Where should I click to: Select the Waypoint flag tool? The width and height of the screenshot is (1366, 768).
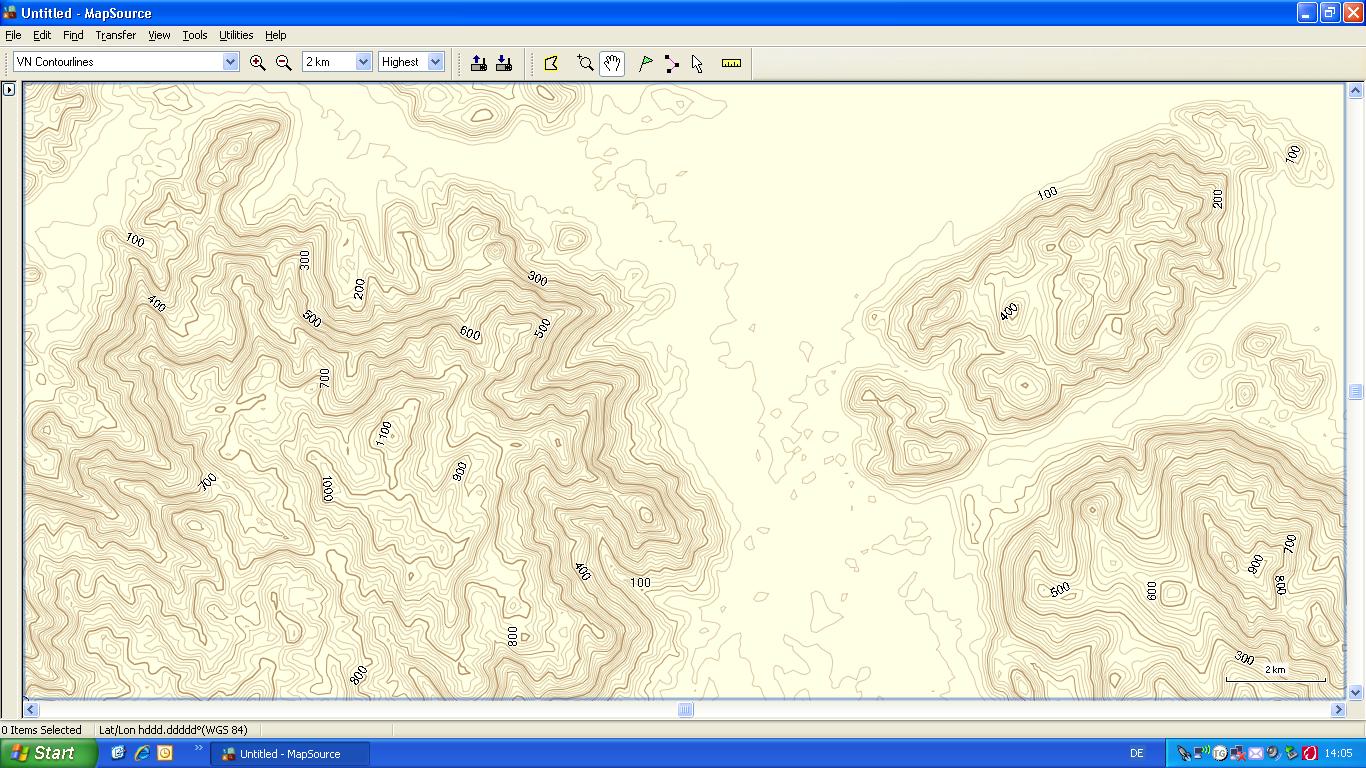point(646,63)
